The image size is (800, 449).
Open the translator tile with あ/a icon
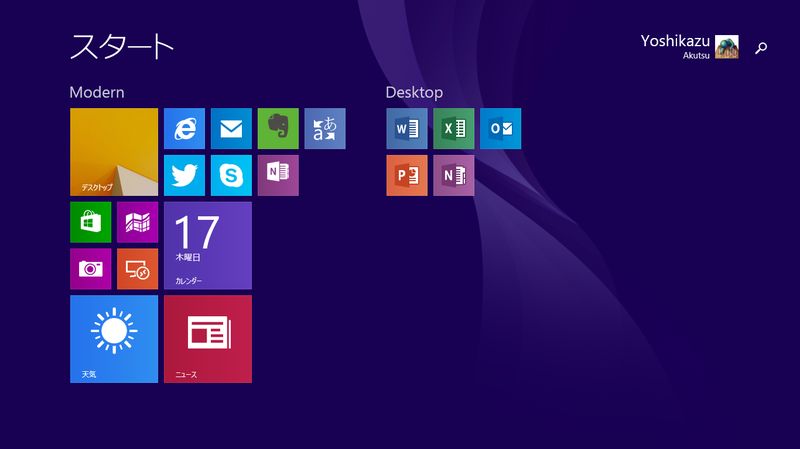pos(325,128)
